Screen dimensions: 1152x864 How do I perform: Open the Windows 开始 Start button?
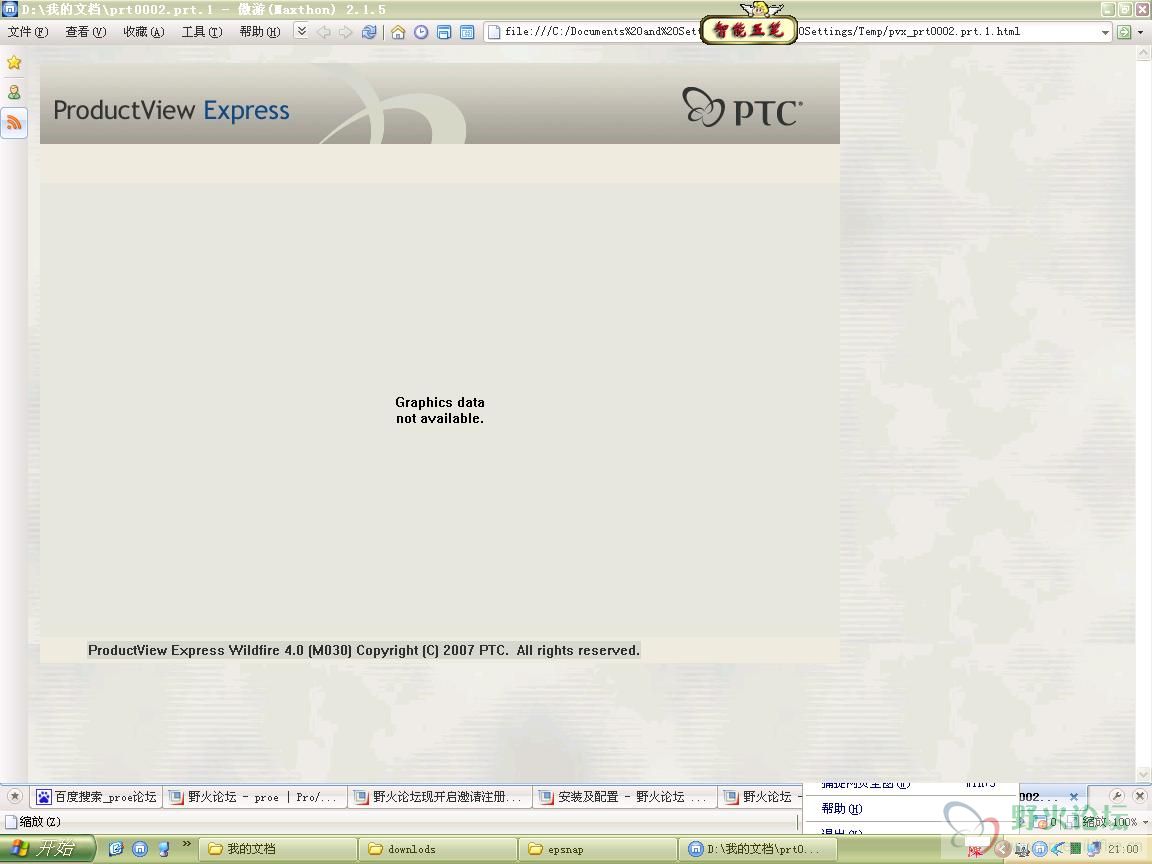pyautogui.click(x=46, y=849)
